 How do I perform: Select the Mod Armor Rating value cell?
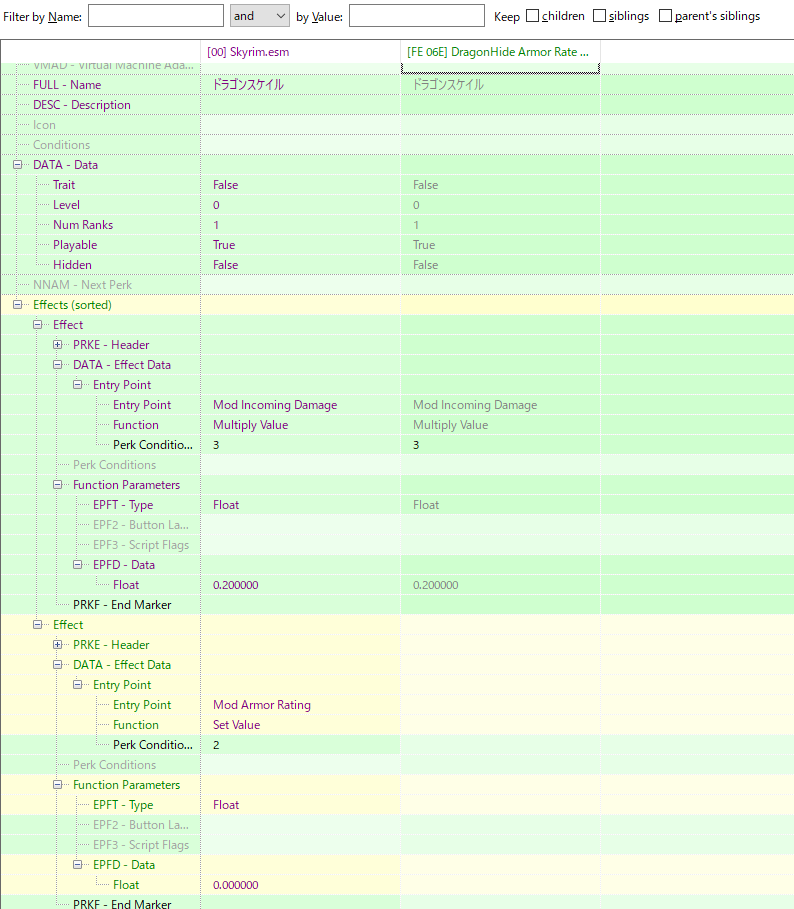click(262, 705)
